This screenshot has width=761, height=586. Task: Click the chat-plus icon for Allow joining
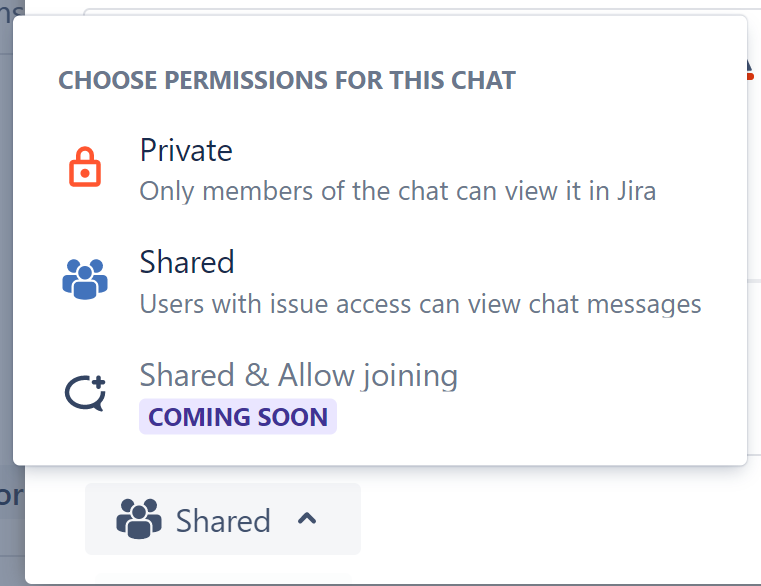pyautogui.click(x=85, y=392)
